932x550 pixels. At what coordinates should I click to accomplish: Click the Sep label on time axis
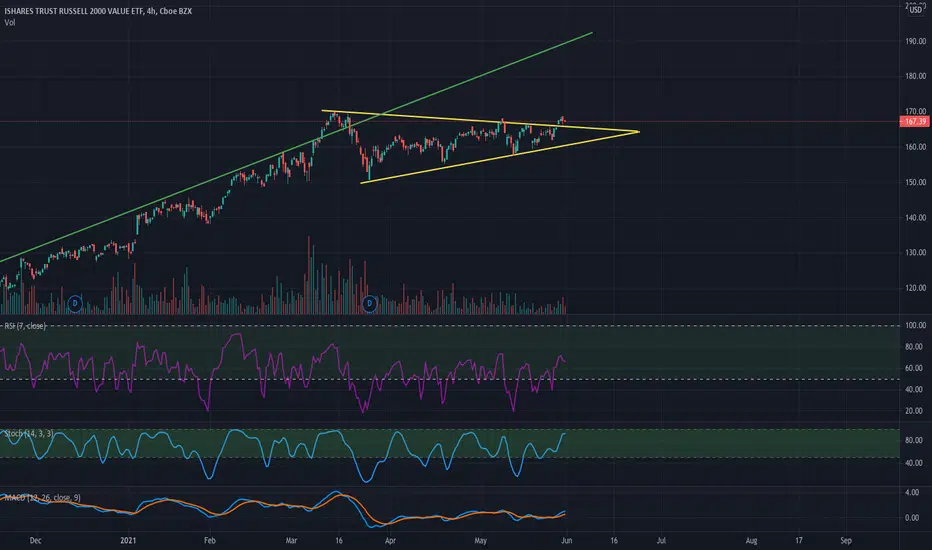tap(846, 540)
